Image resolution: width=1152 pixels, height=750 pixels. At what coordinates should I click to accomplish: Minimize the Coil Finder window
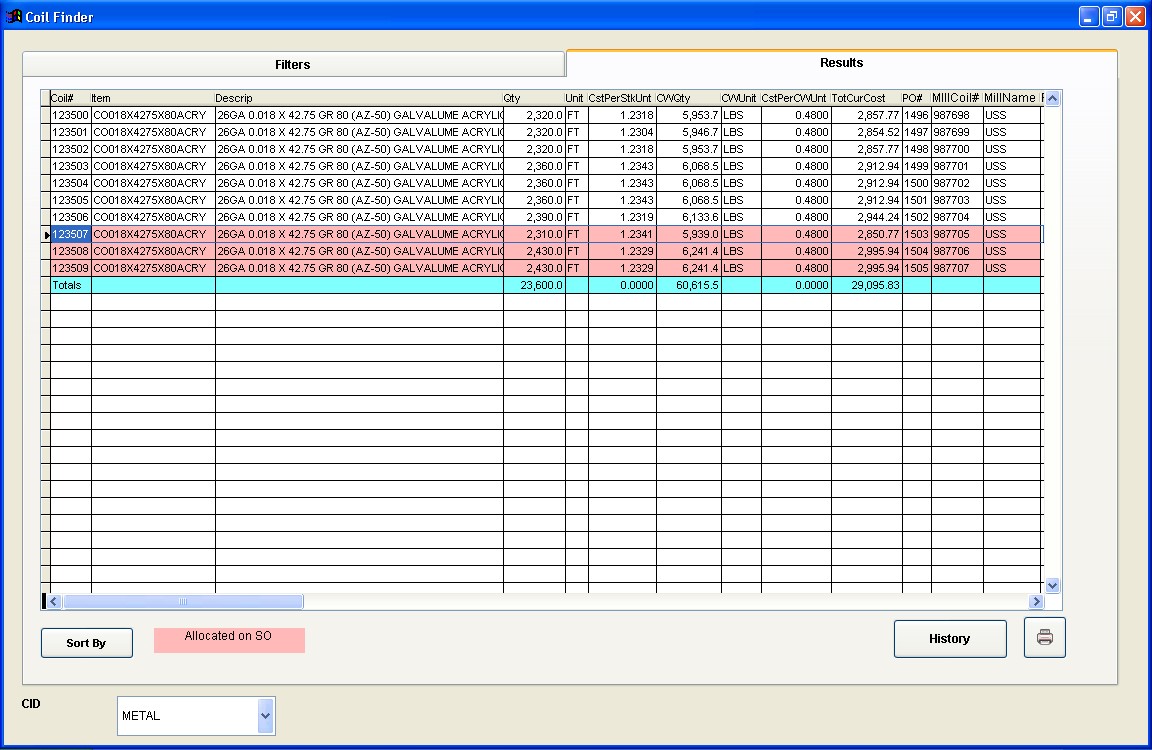click(x=1089, y=16)
